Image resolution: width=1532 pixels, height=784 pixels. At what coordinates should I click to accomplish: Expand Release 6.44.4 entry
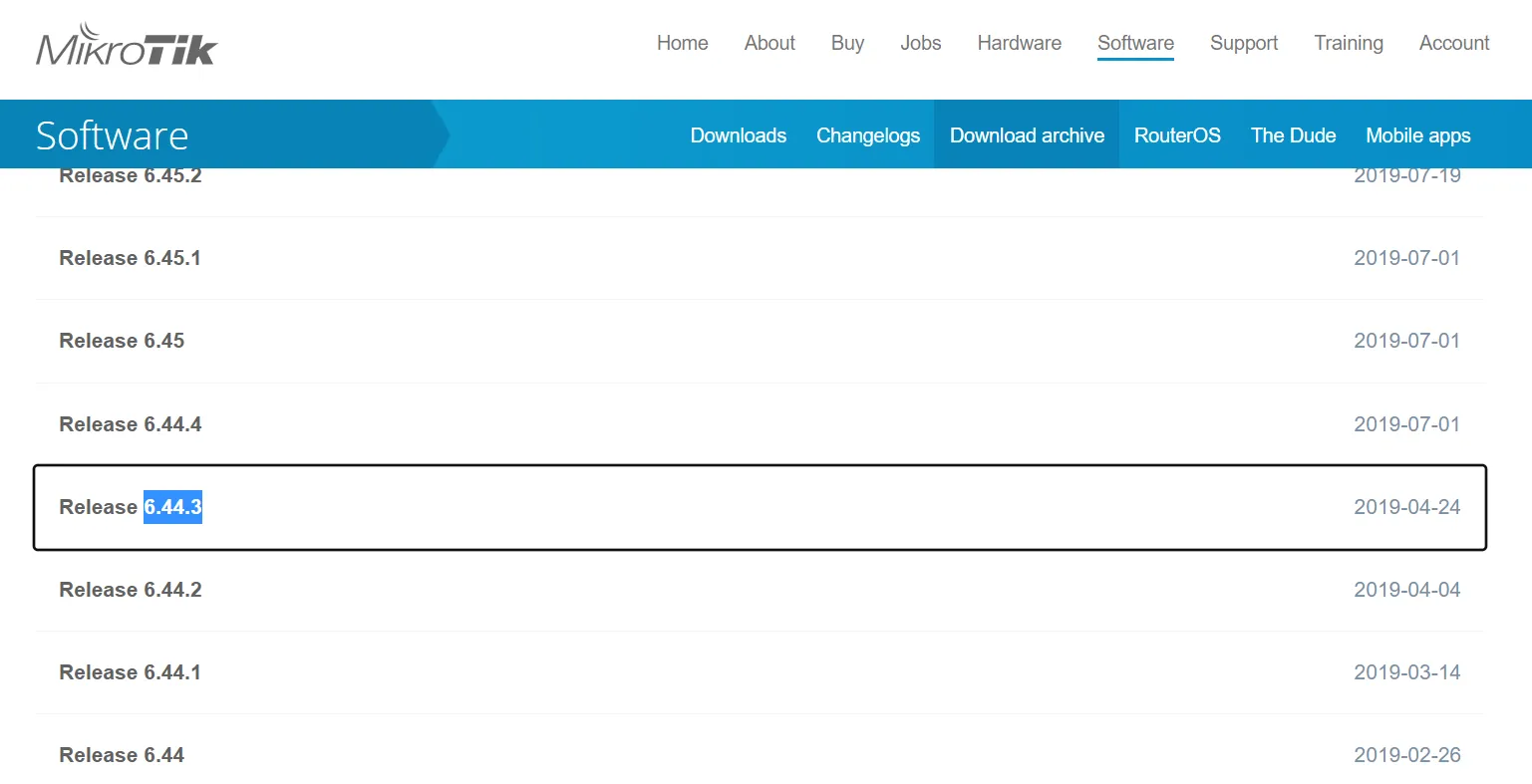click(760, 424)
